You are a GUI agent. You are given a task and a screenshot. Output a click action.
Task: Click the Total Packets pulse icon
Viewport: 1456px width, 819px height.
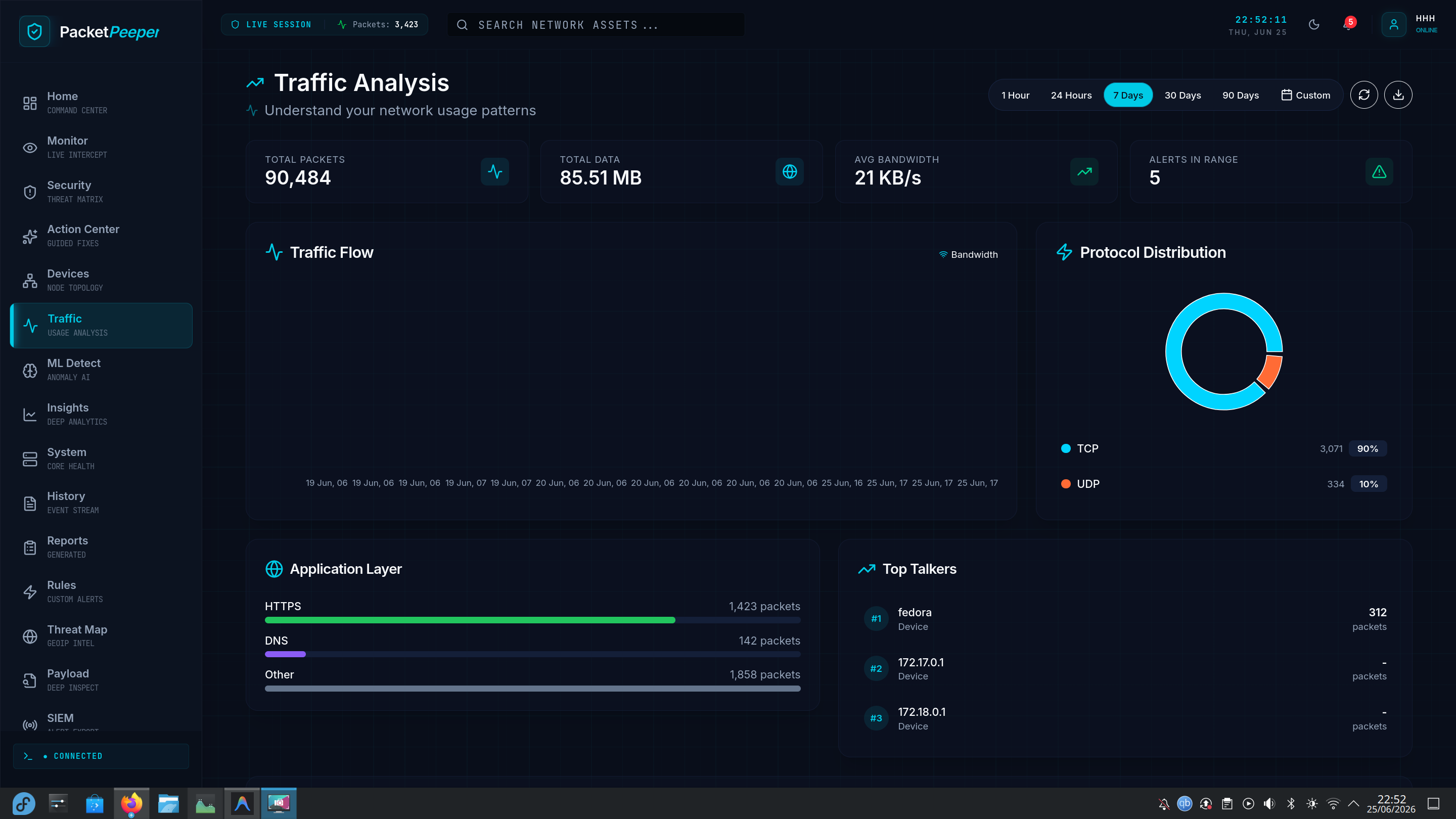(x=495, y=171)
